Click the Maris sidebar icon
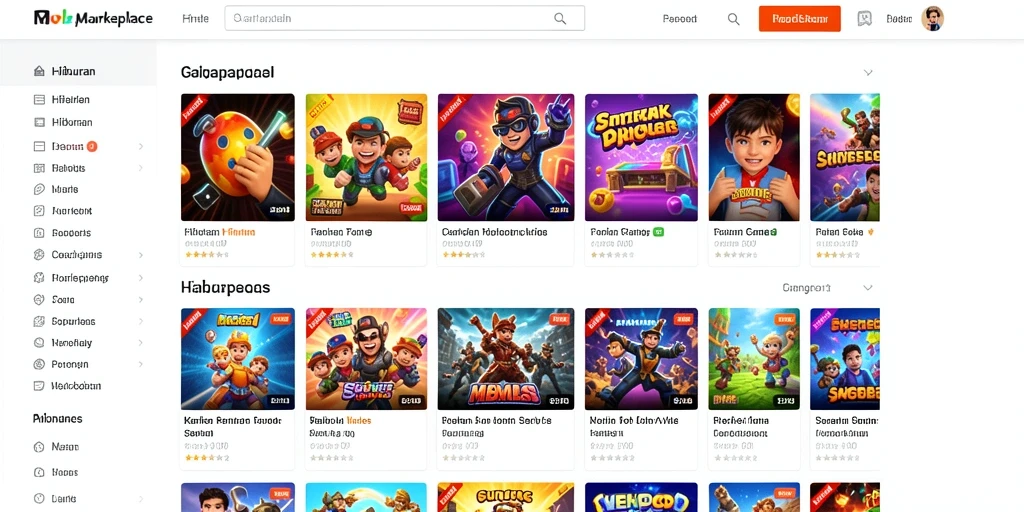The width and height of the screenshot is (1024, 512). pos(39,189)
